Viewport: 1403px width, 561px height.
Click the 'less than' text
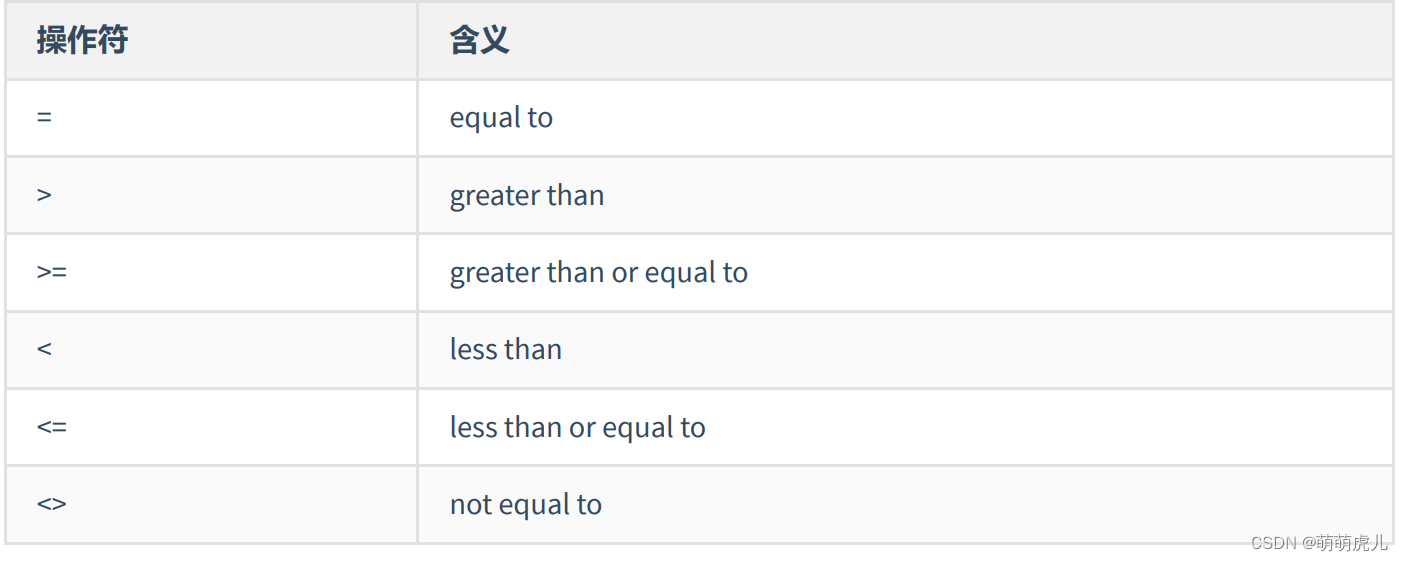[505, 349]
